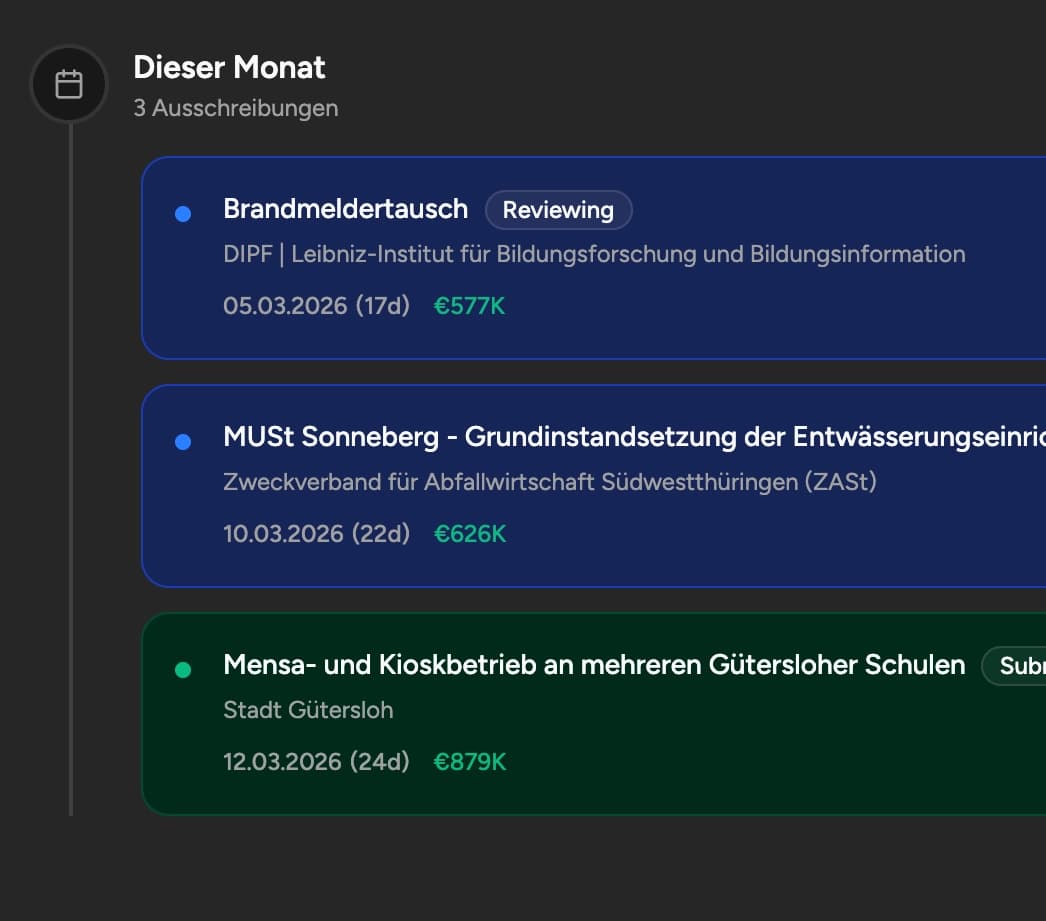This screenshot has height=921, width=1046.
Task: Click the Stadt Gütersloh organization label
Action: [308, 710]
